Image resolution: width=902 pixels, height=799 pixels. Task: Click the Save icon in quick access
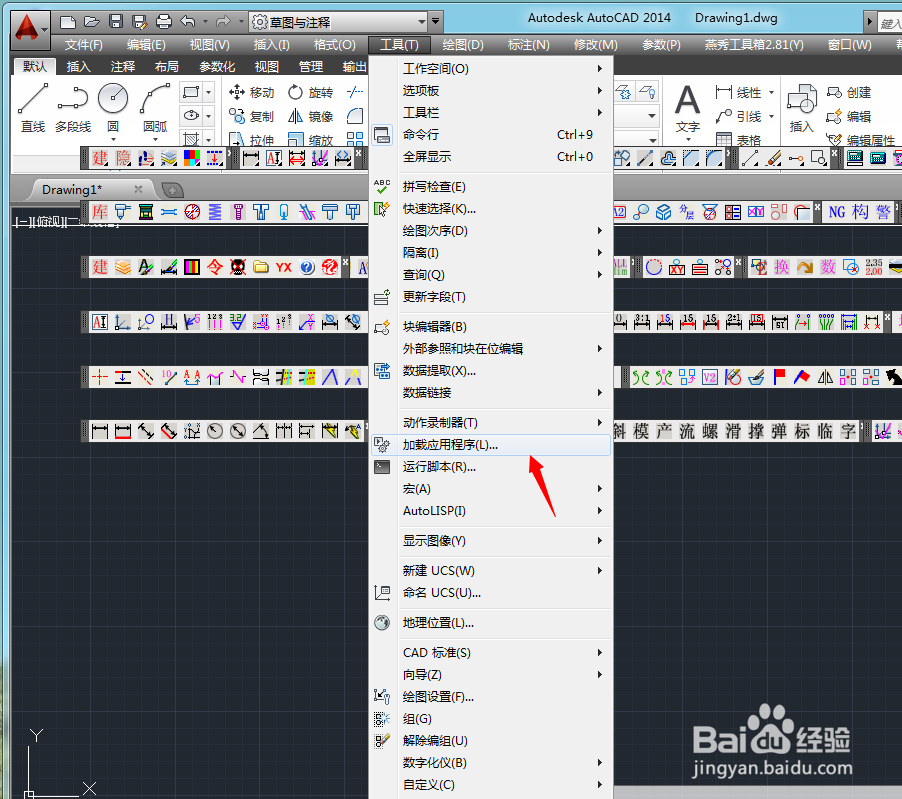[116, 22]
